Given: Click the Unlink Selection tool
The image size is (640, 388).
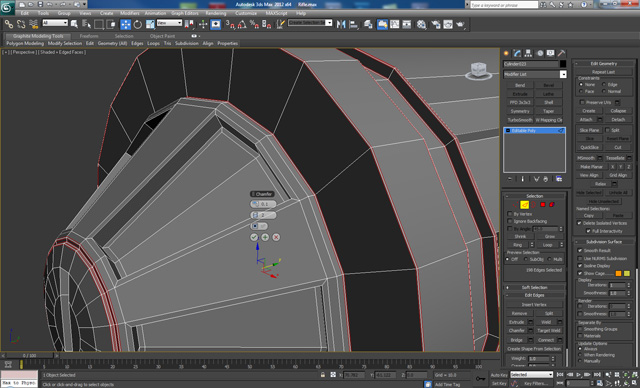Looking at the screenshot, I should (x=21, y=24).
